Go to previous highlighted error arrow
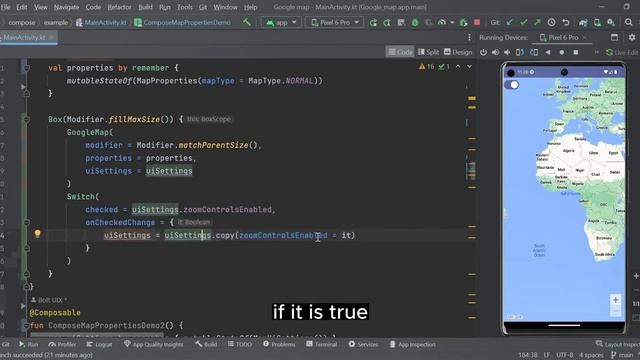The width and height of the screenshot is (640, 360). 458,67
